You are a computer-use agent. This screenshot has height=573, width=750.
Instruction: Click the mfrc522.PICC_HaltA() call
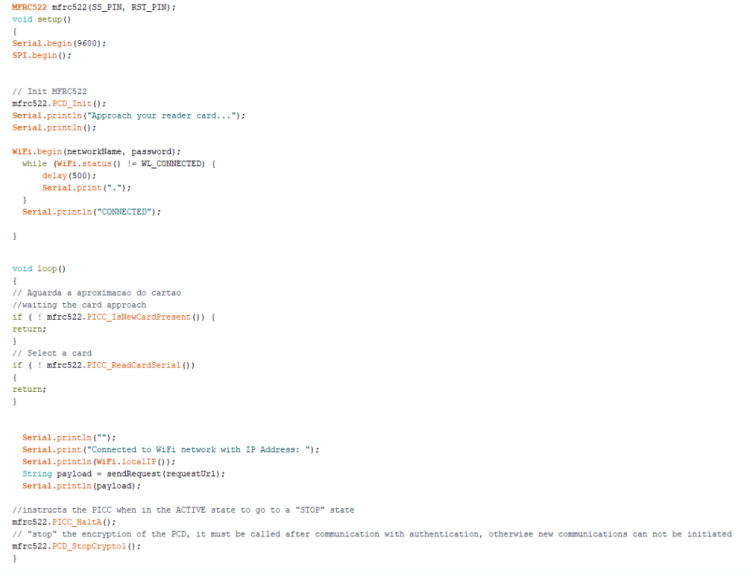click(64, 521)
